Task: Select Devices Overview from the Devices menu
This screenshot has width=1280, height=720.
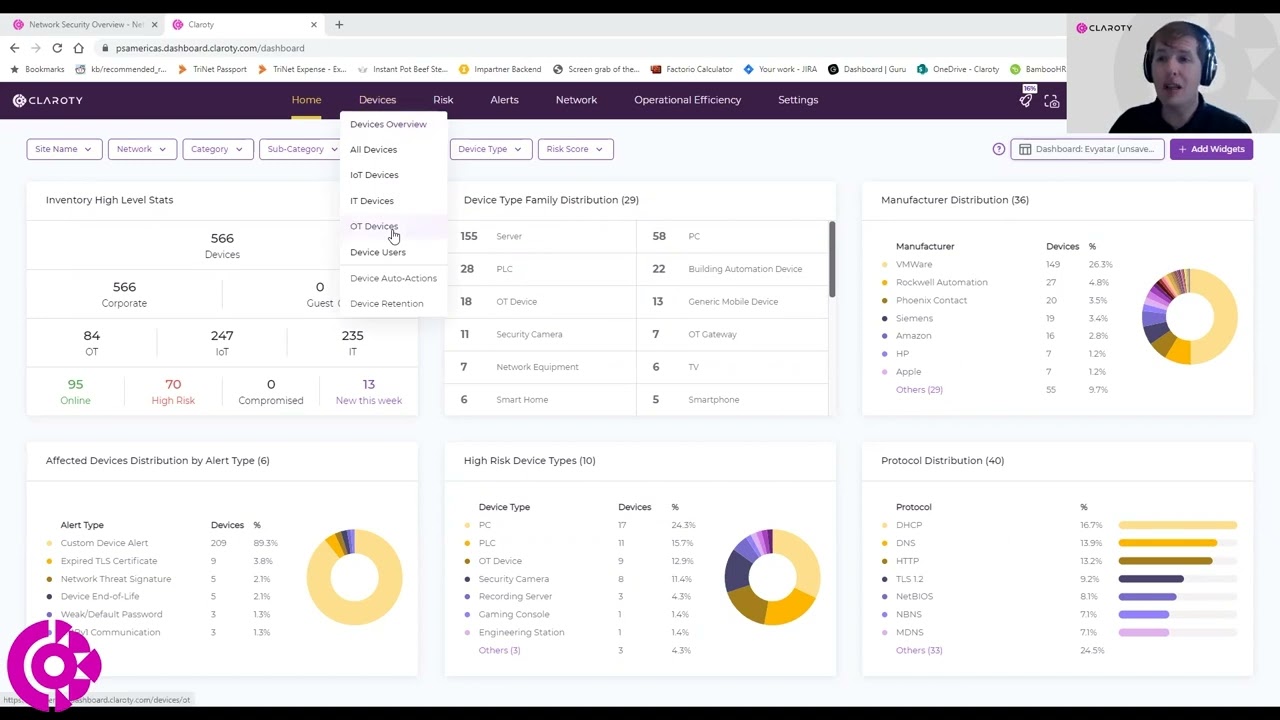Action: [x=388, y=124]
